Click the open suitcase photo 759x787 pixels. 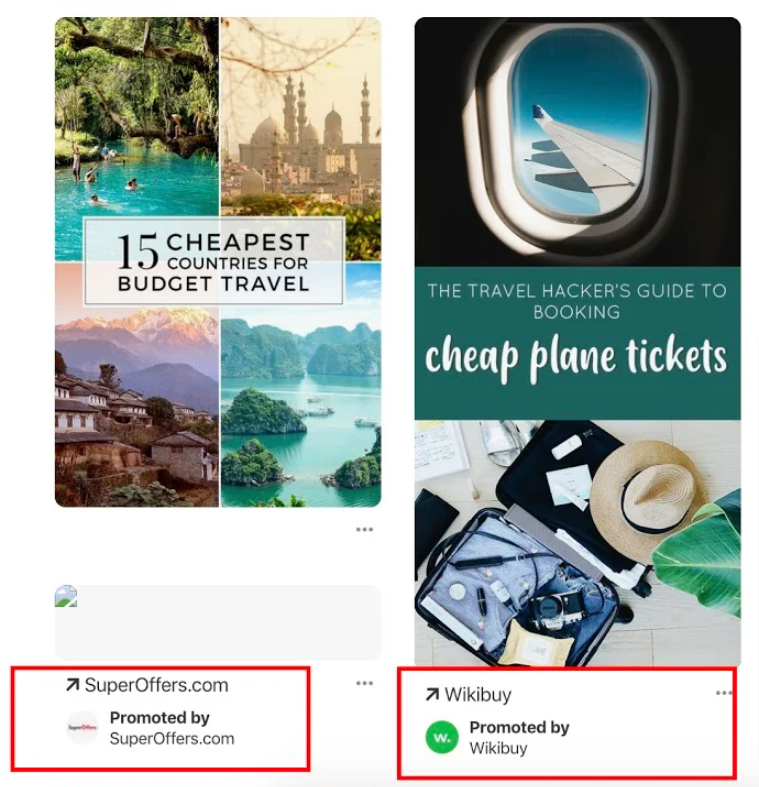click(x=577, y=544)
